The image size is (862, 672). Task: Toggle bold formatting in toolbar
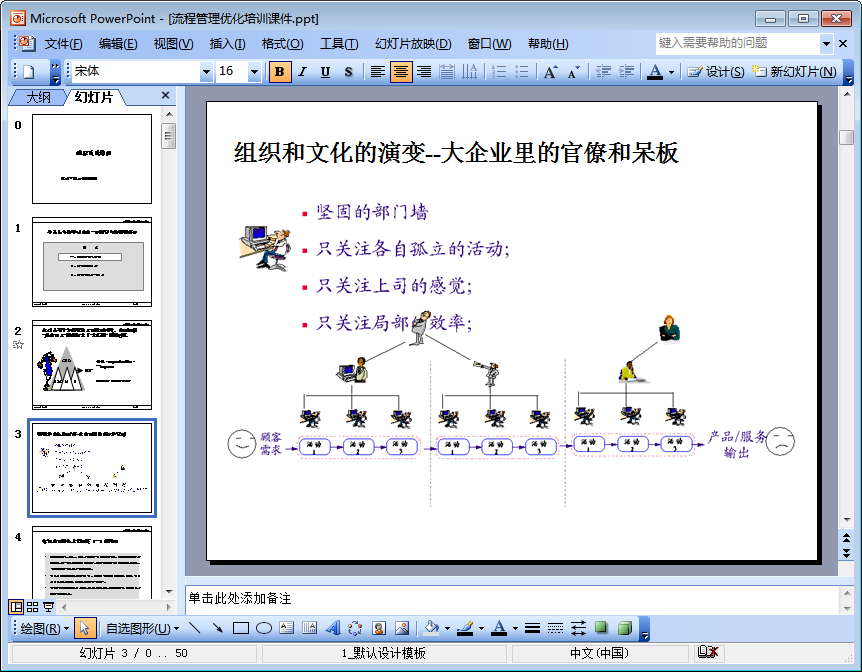click(x=280, y=72)
